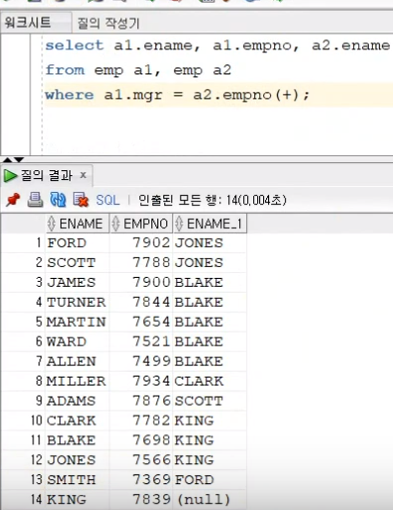Click the 7369 EMPNO value

coord(151,480)
